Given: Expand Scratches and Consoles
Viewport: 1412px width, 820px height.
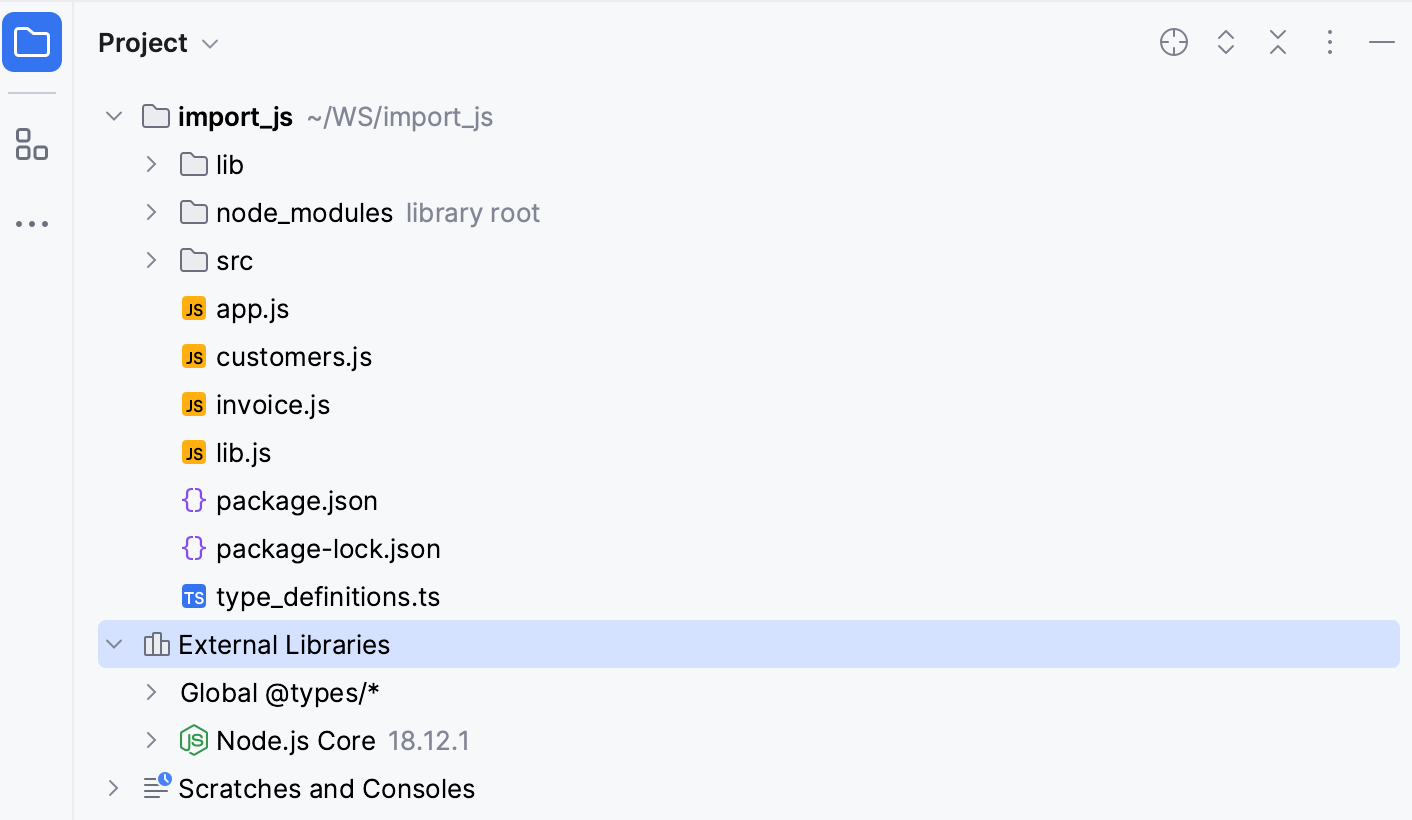Looking at the screenshot, I should pos(113,788).
